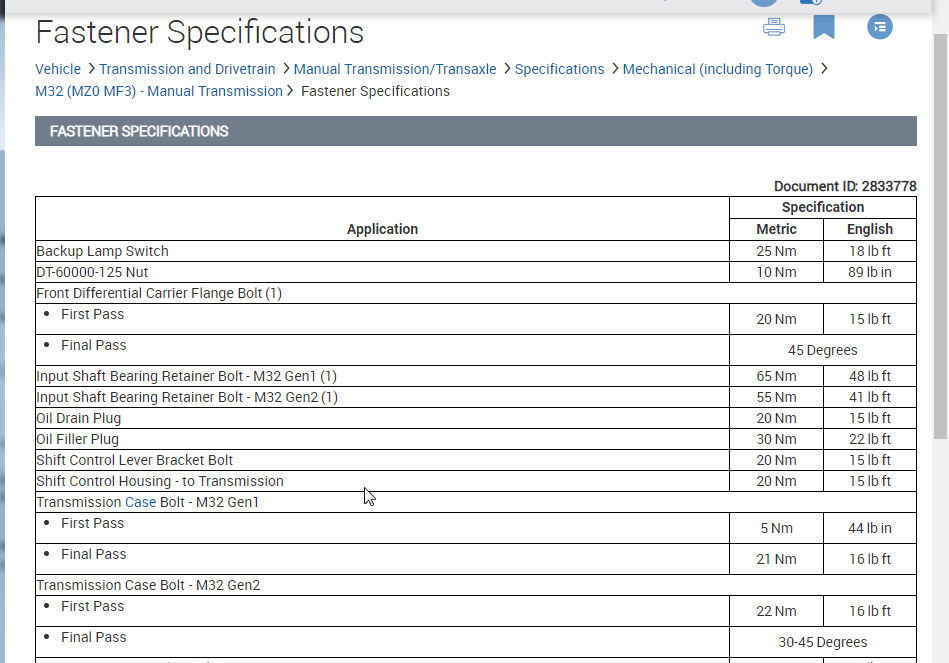Click the 30 Nm Oil Filler value
This screenshot has height=663, width=949.
click(x=776, y=439)
